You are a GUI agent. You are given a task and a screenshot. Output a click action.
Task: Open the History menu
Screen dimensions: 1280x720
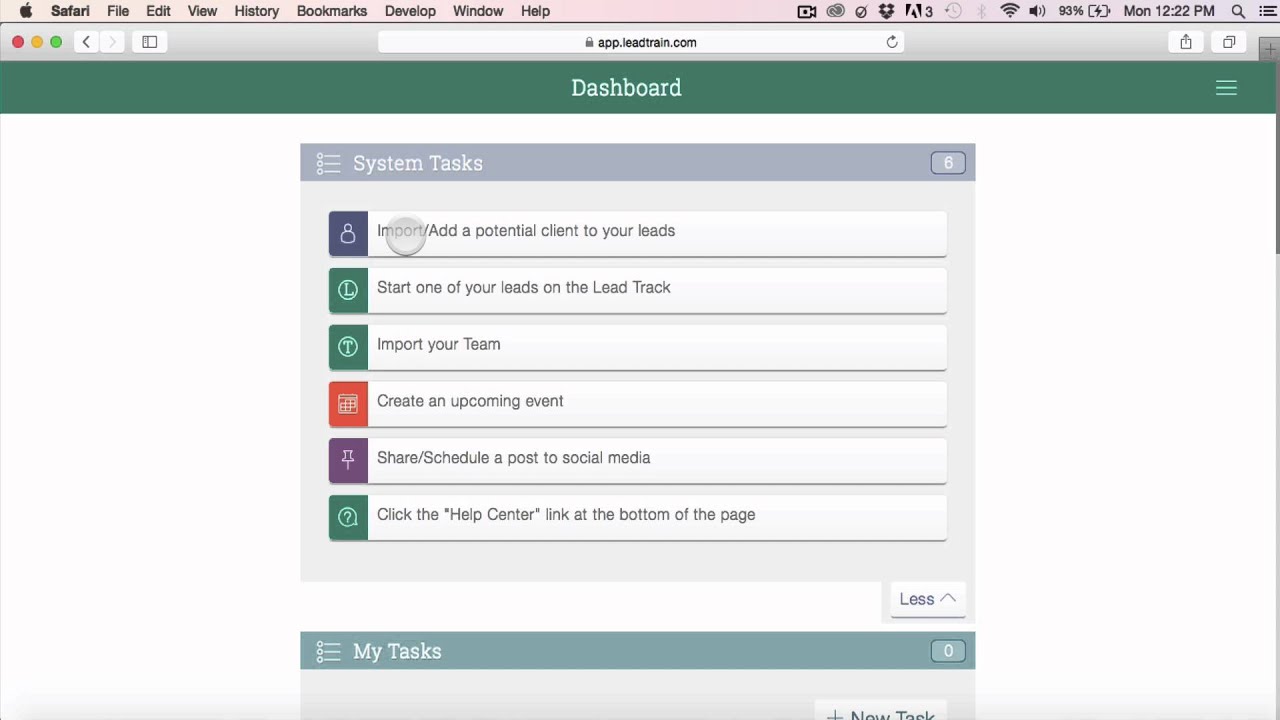pos(257,11)
